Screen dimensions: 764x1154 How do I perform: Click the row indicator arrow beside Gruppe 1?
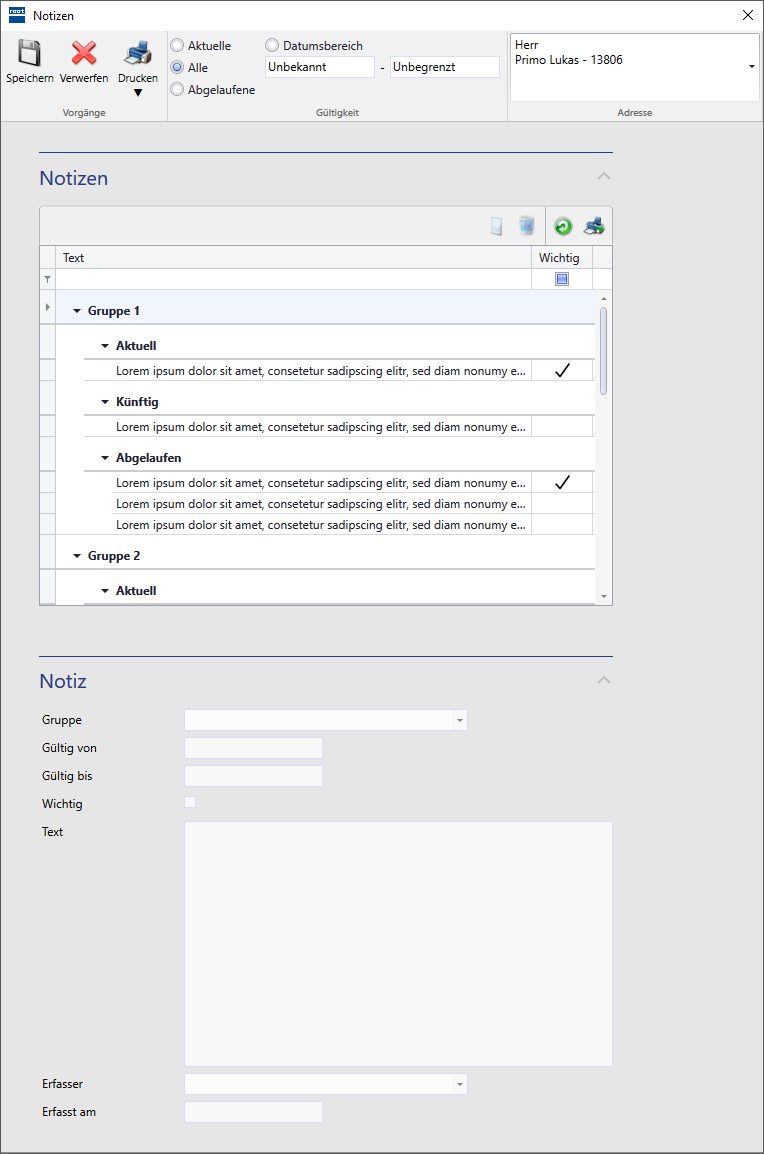48,308
